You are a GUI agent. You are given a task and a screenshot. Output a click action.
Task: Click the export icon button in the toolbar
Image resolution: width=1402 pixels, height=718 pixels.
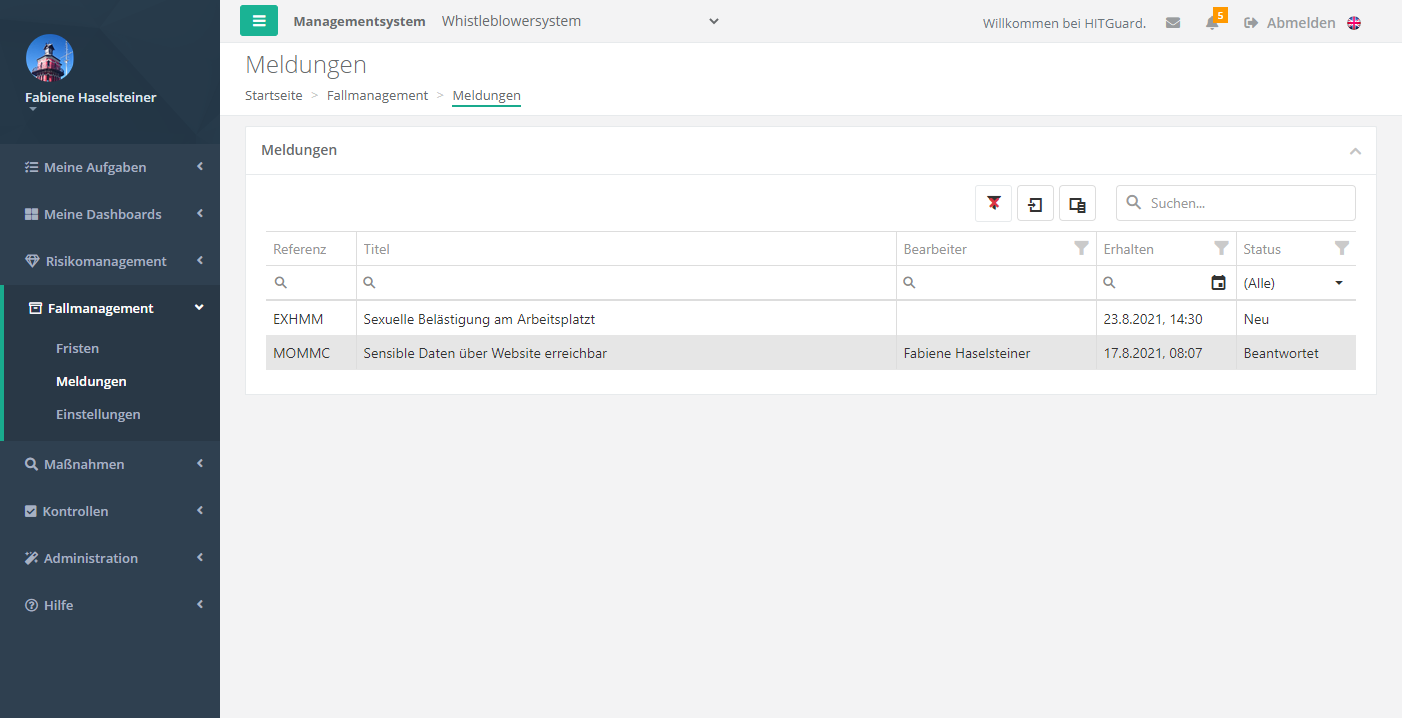pos(1035,203)
